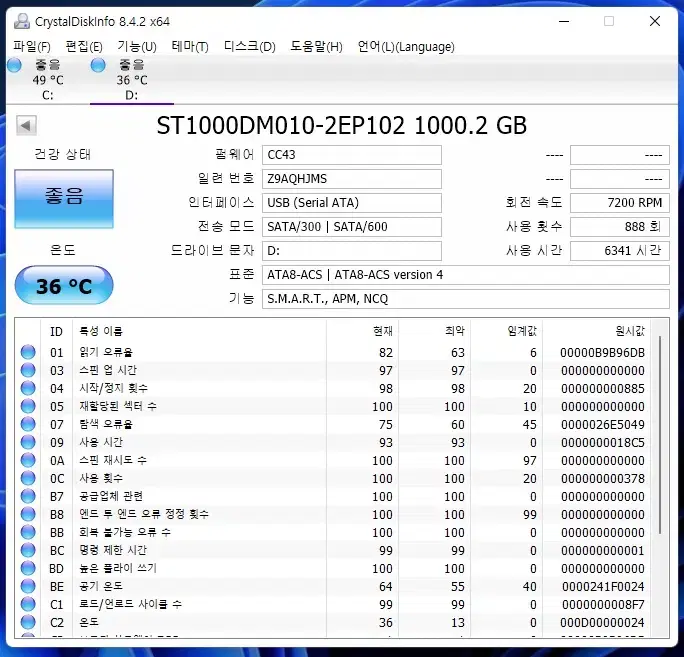Close the CrystalDiskInfo window
Image resolution: width=684 pixels, height=657 pixels.
tap(655, 21)
